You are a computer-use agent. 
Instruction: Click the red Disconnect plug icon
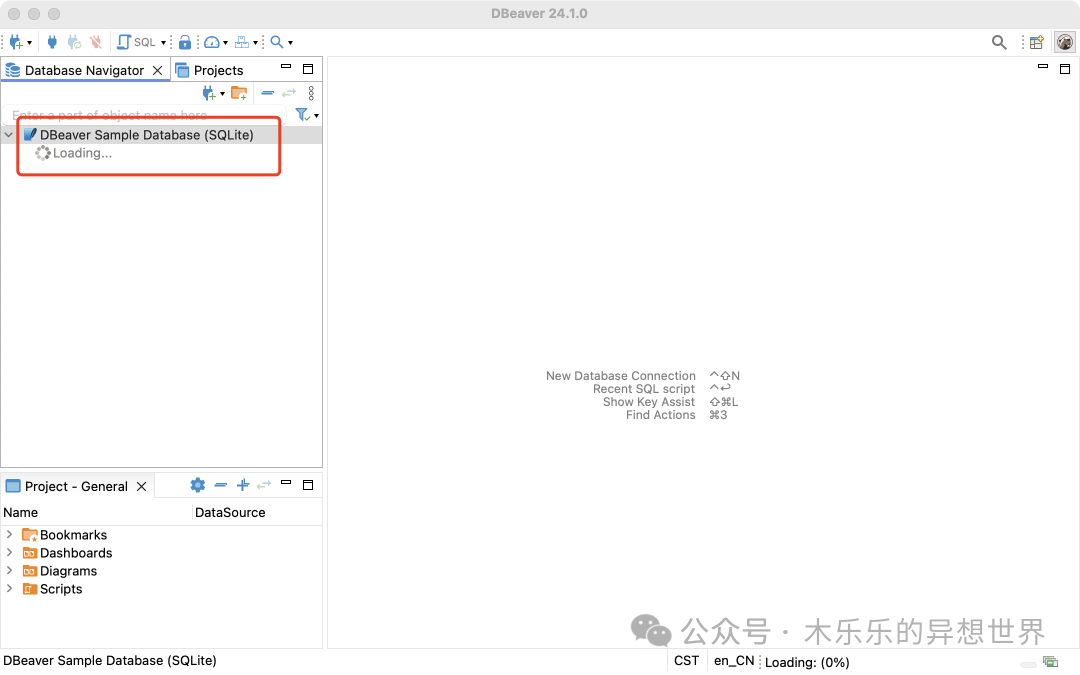pos(96,42)
